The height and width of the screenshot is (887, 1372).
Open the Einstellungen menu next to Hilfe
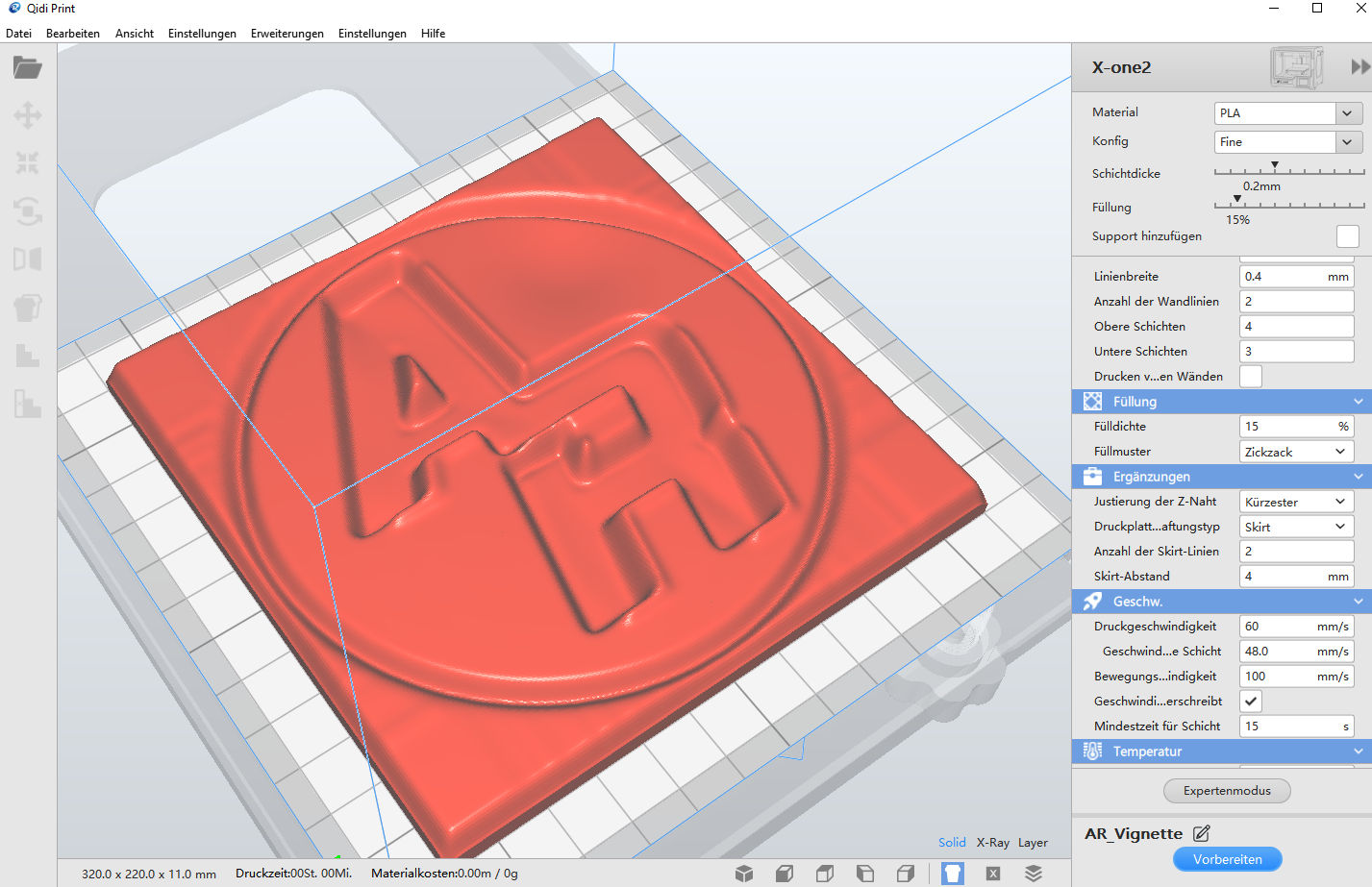372,33
